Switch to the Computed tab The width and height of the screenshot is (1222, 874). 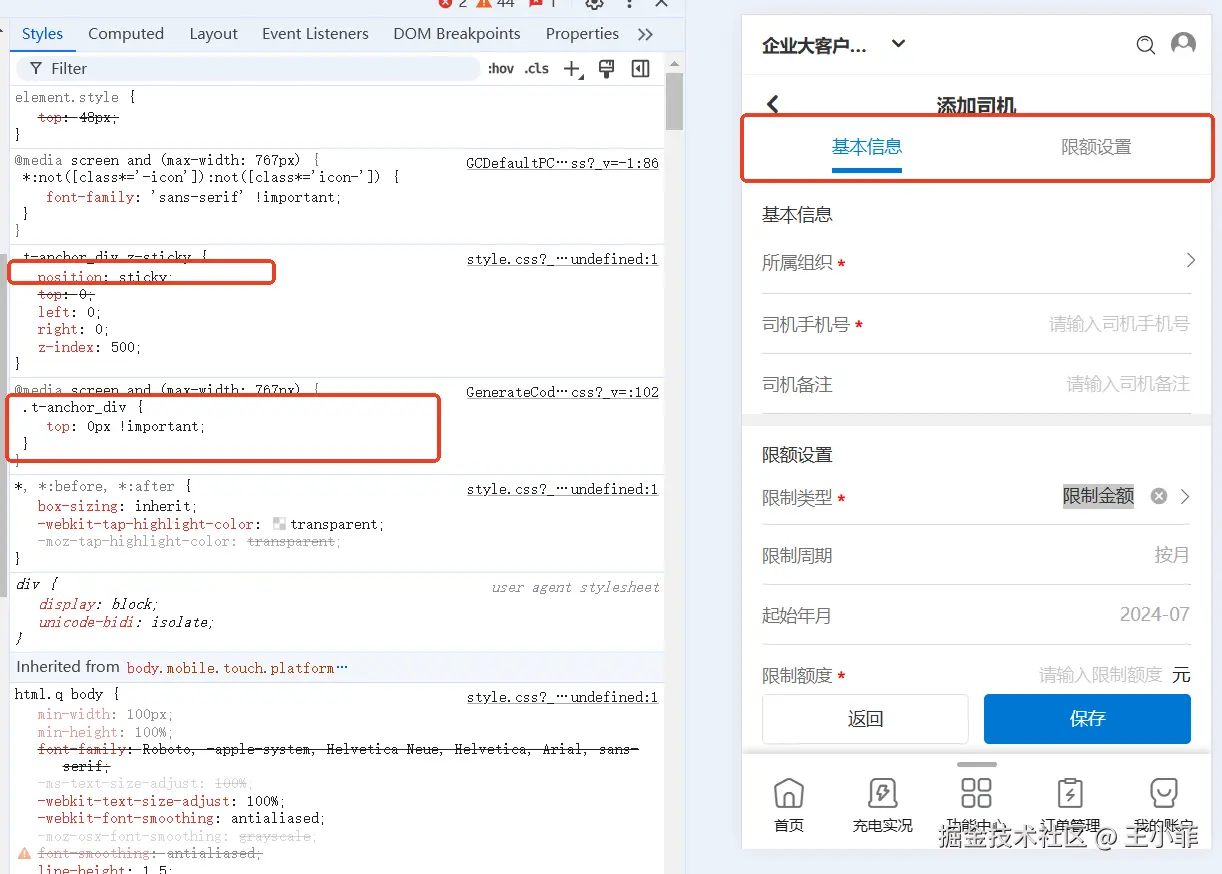[126, 34]
